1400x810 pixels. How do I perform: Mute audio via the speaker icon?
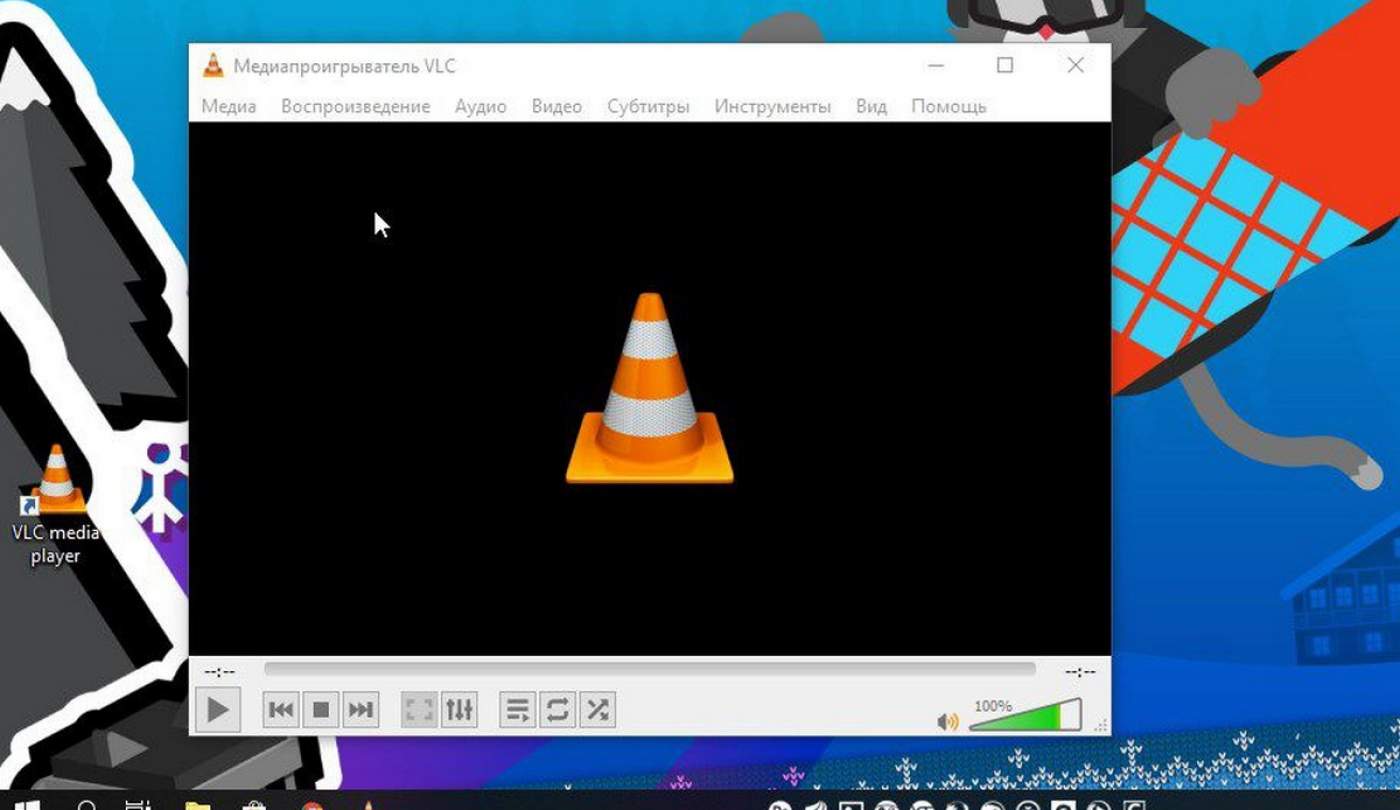(947, 721)
